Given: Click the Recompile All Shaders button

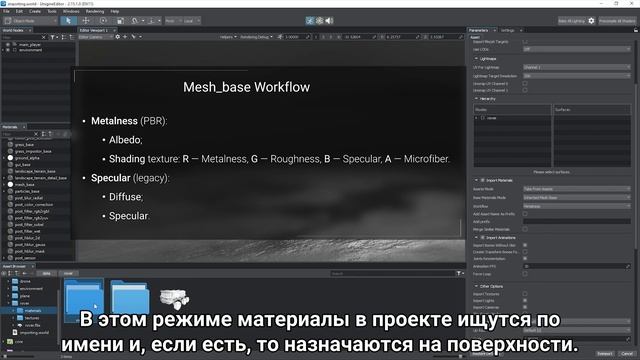Looking at the screenshot, I should click(x=617, y=20).
